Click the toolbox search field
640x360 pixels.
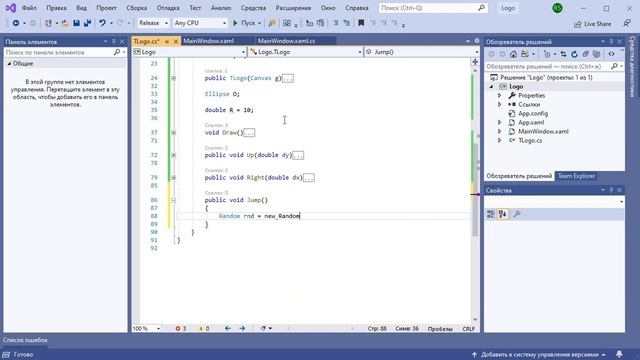65,52
